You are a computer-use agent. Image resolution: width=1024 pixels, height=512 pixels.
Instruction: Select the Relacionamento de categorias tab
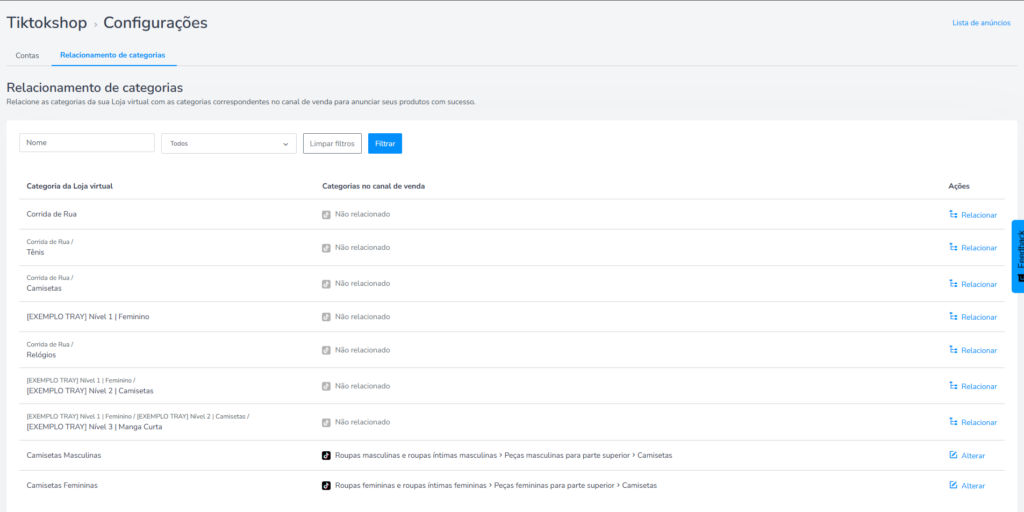click(x=112, y=55)
